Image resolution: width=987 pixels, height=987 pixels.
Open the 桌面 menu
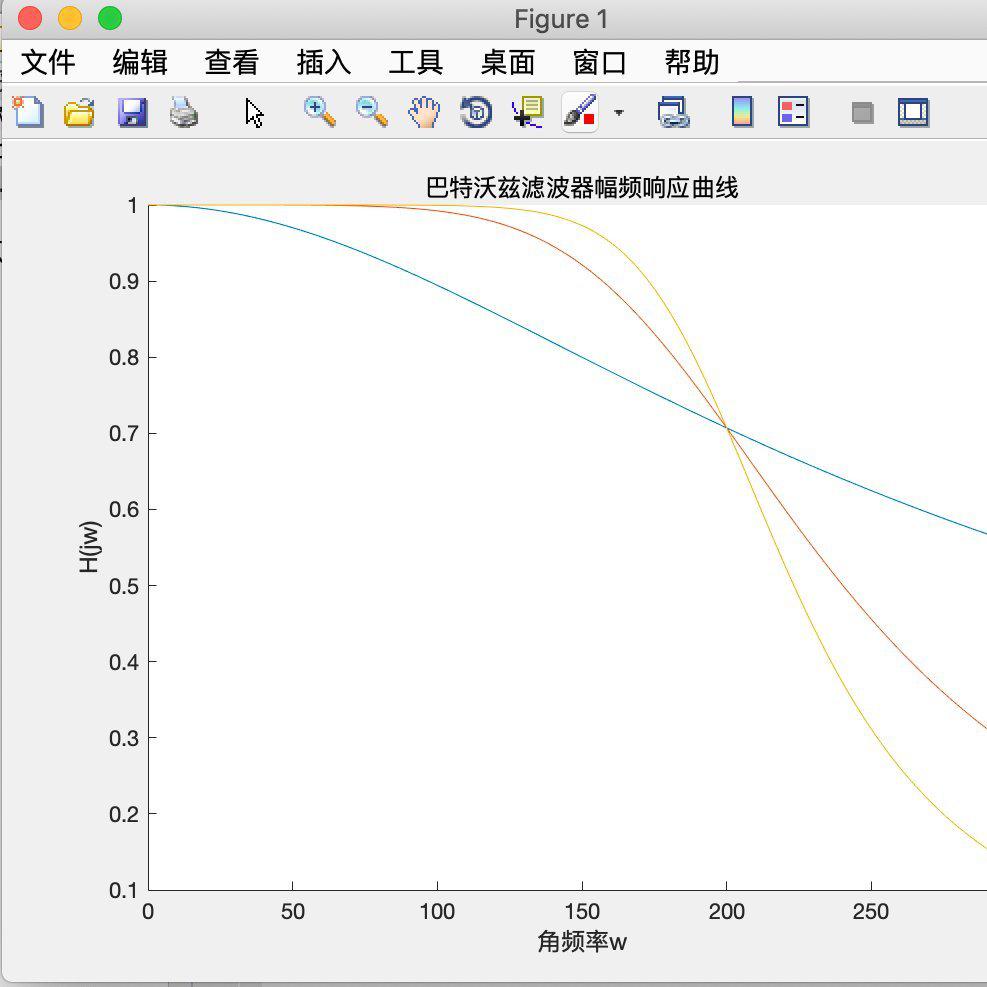pyautogui.click(x=507, y=62)
